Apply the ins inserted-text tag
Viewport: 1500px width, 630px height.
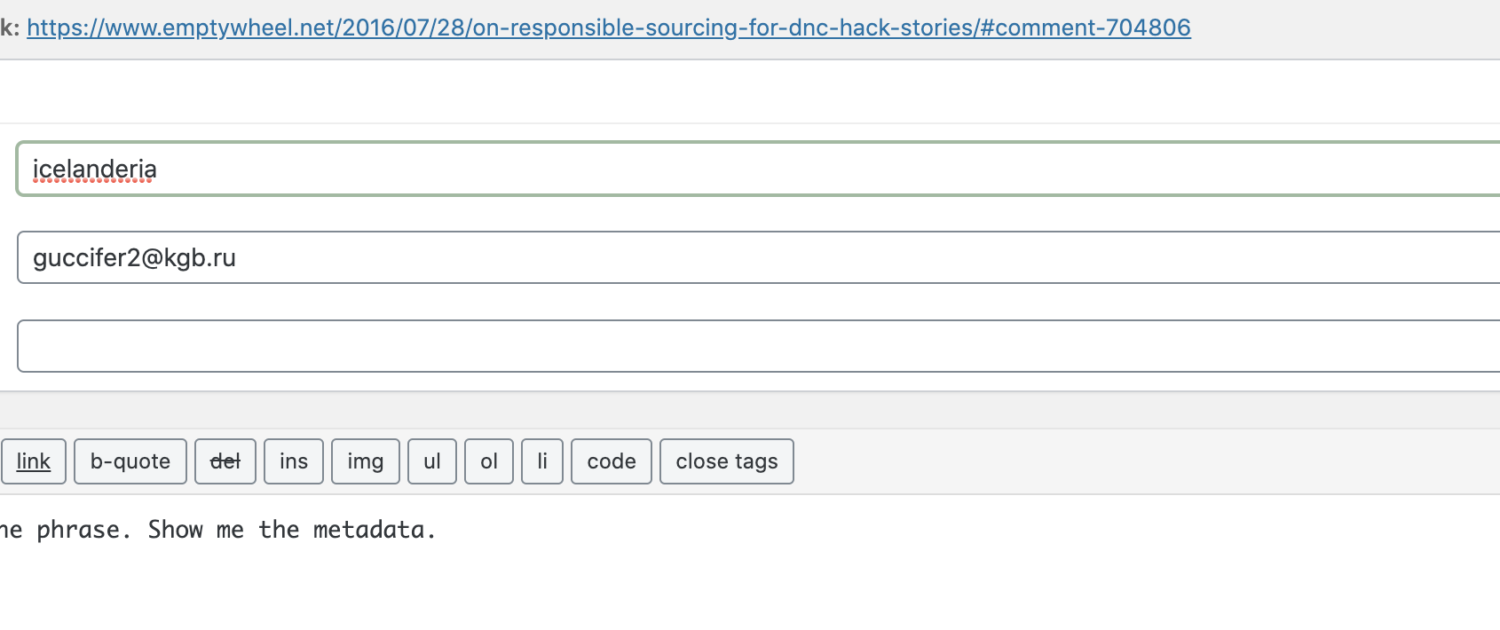point(294,461)
